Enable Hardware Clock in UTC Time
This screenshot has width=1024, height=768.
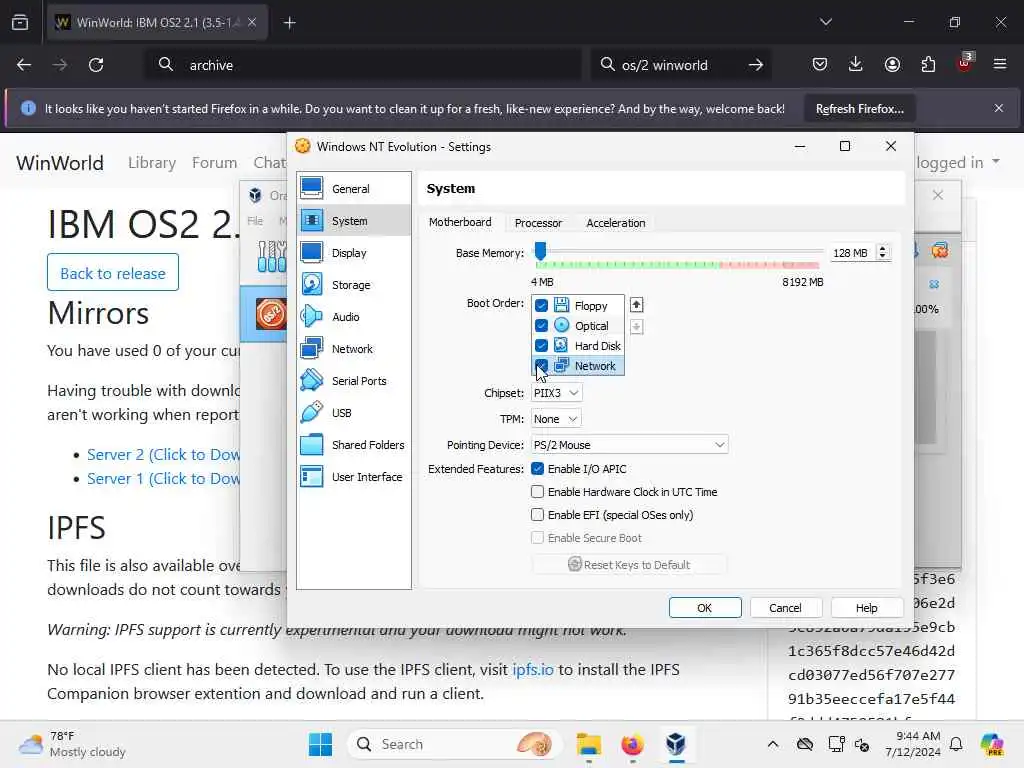(x=537, y=492)
